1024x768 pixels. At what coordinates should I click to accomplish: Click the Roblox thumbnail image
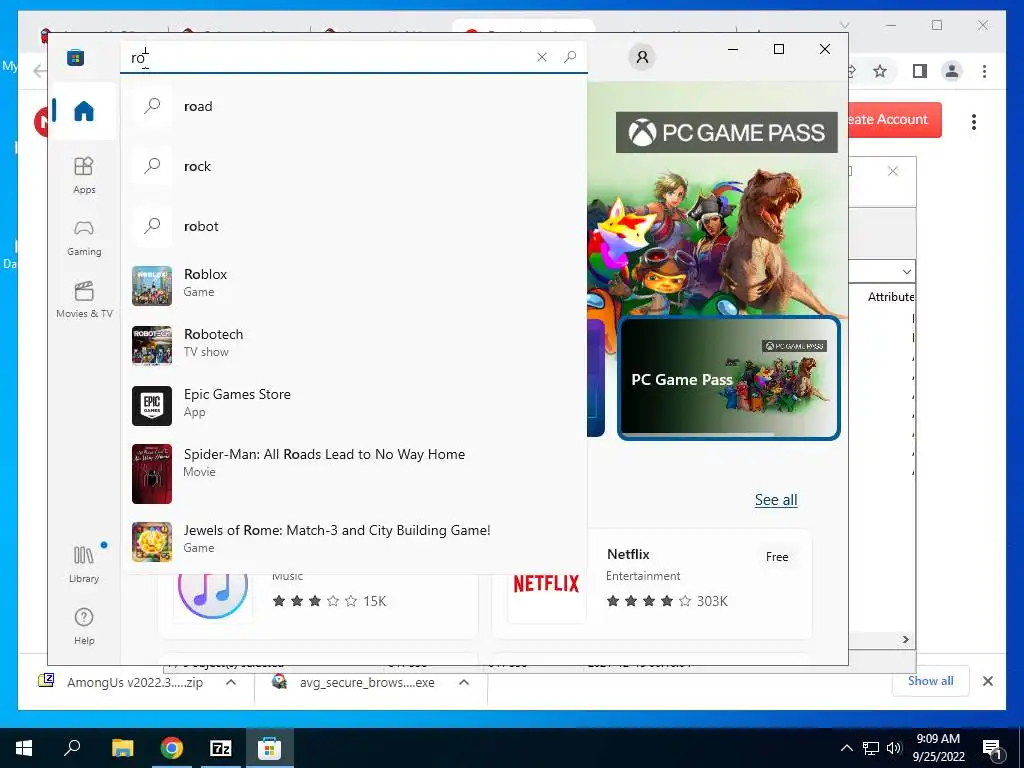pos(152,285)
